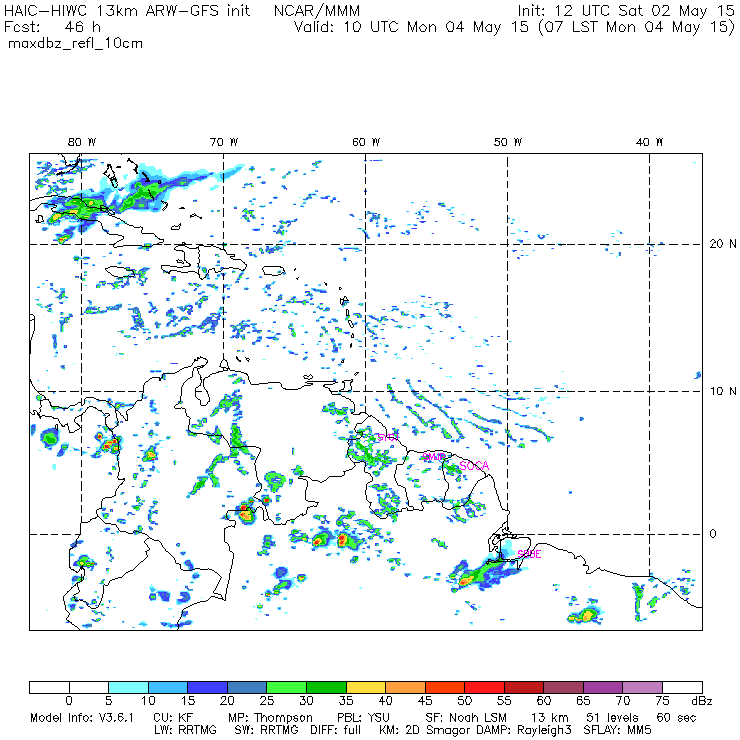
Task: Click the '70 W' longitude label
Action: 224,142
